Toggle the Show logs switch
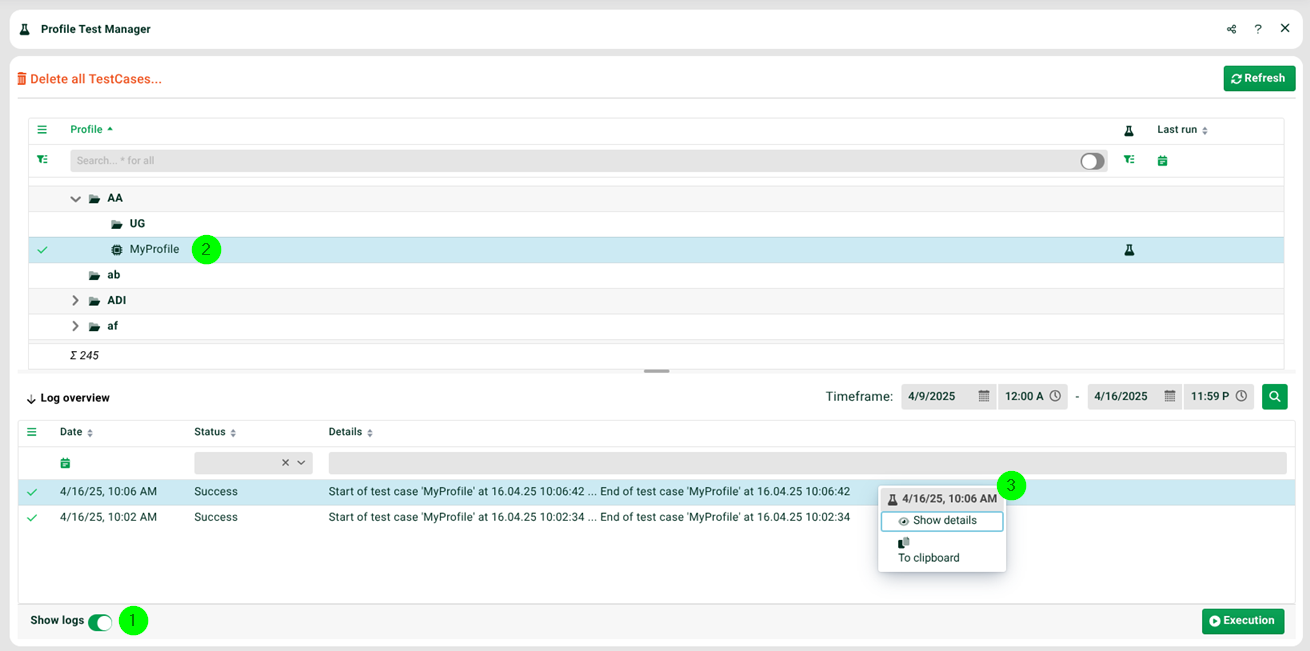 coord(100,622)
